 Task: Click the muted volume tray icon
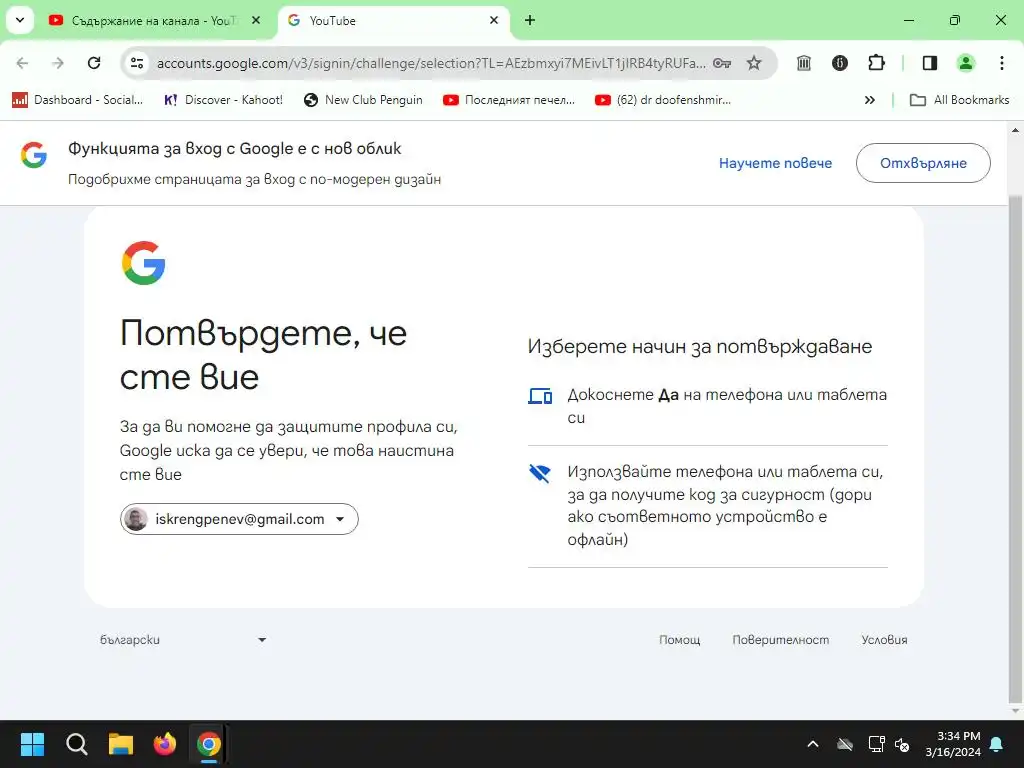coord(903,744)
